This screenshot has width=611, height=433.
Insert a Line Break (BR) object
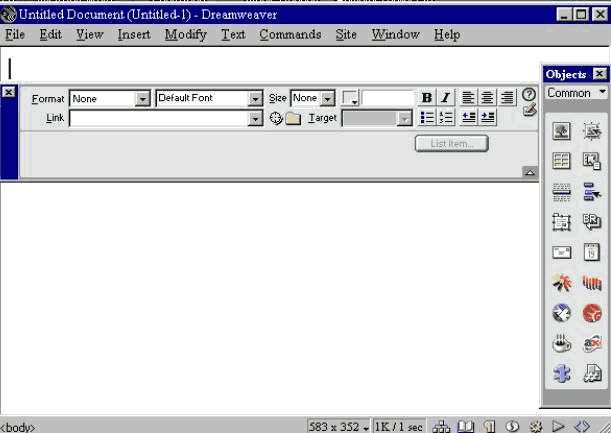click(x=592, y=222)
